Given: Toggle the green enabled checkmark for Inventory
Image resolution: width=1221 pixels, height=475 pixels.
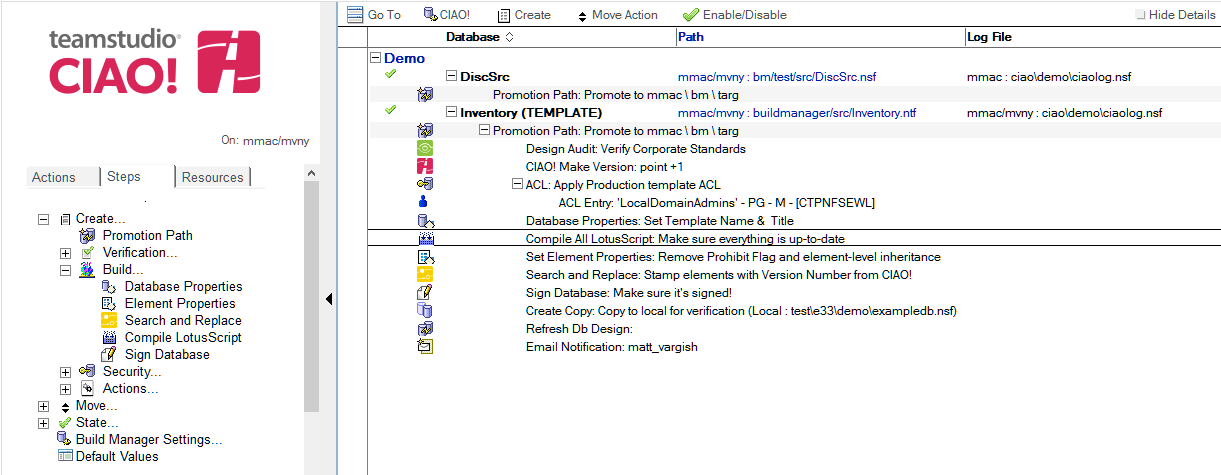Looking at the screenshot, I should click(390, 110).
